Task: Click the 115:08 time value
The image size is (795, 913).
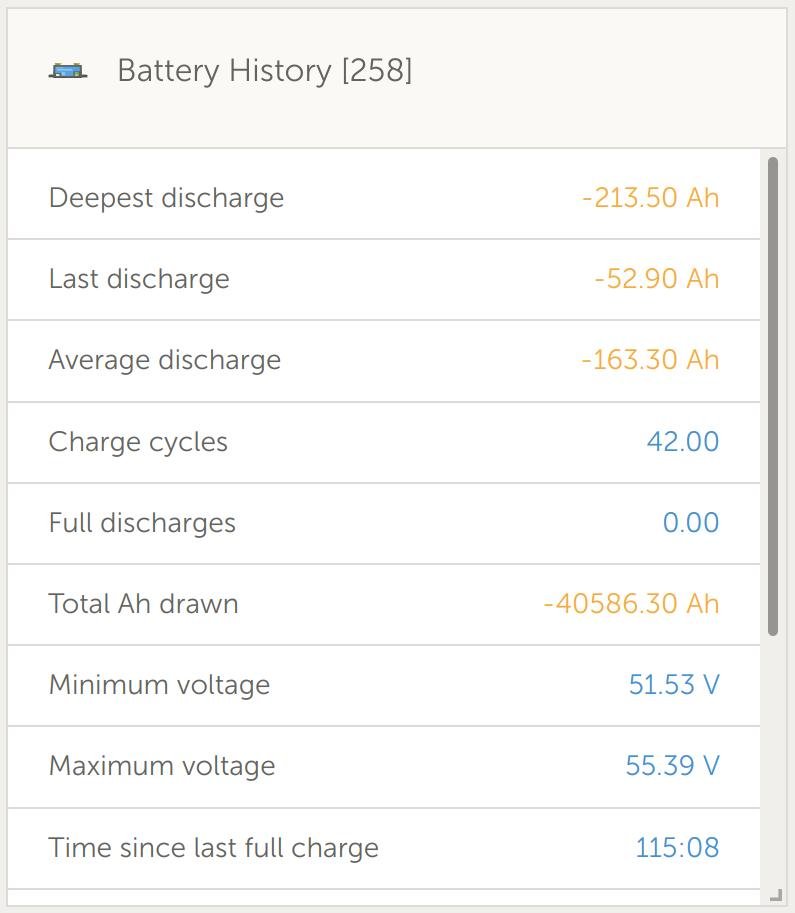Action: [x=677, y=848]
